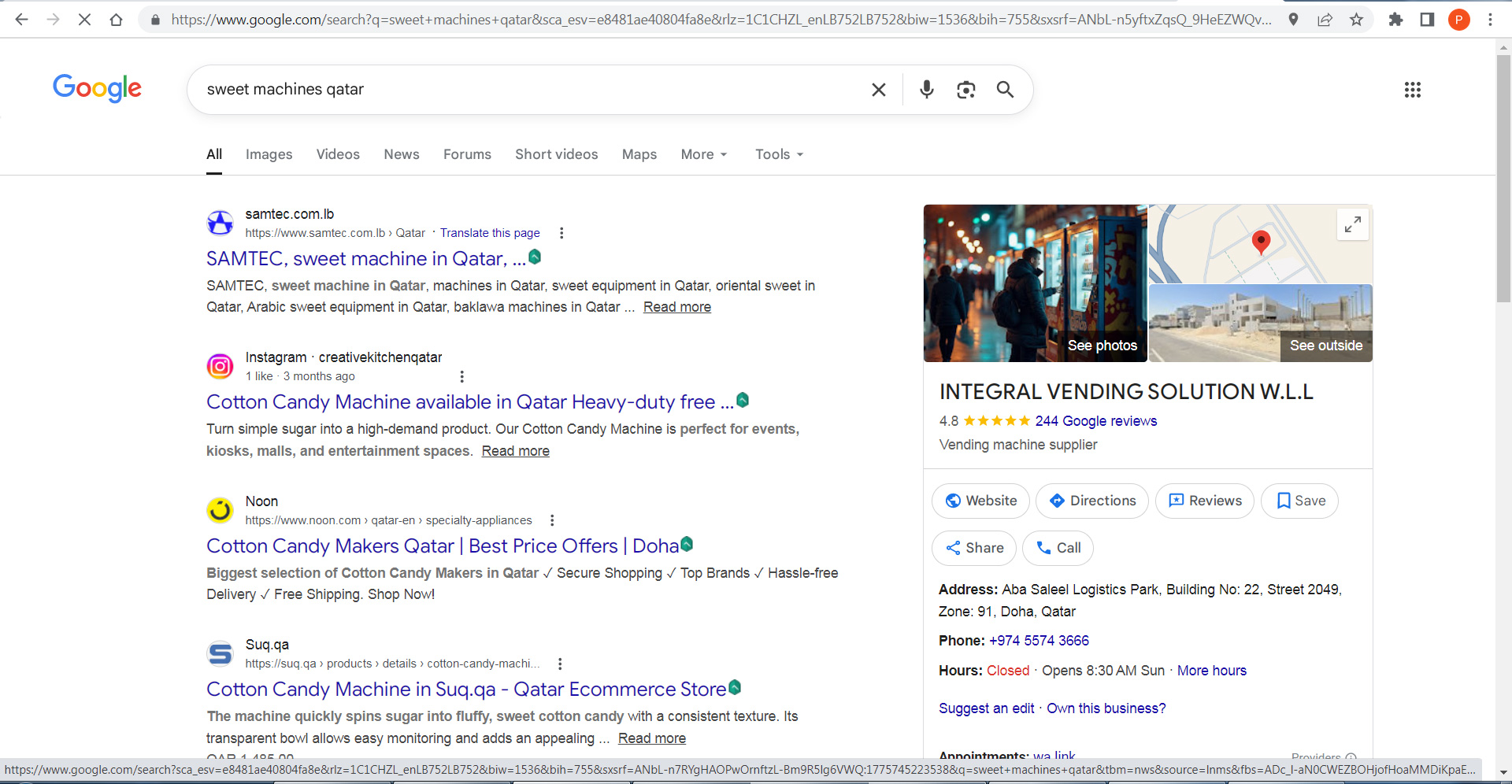This screenshot has height=784, width=1512.
Task: Claim via Own this business link
Action: (1106, 708)
